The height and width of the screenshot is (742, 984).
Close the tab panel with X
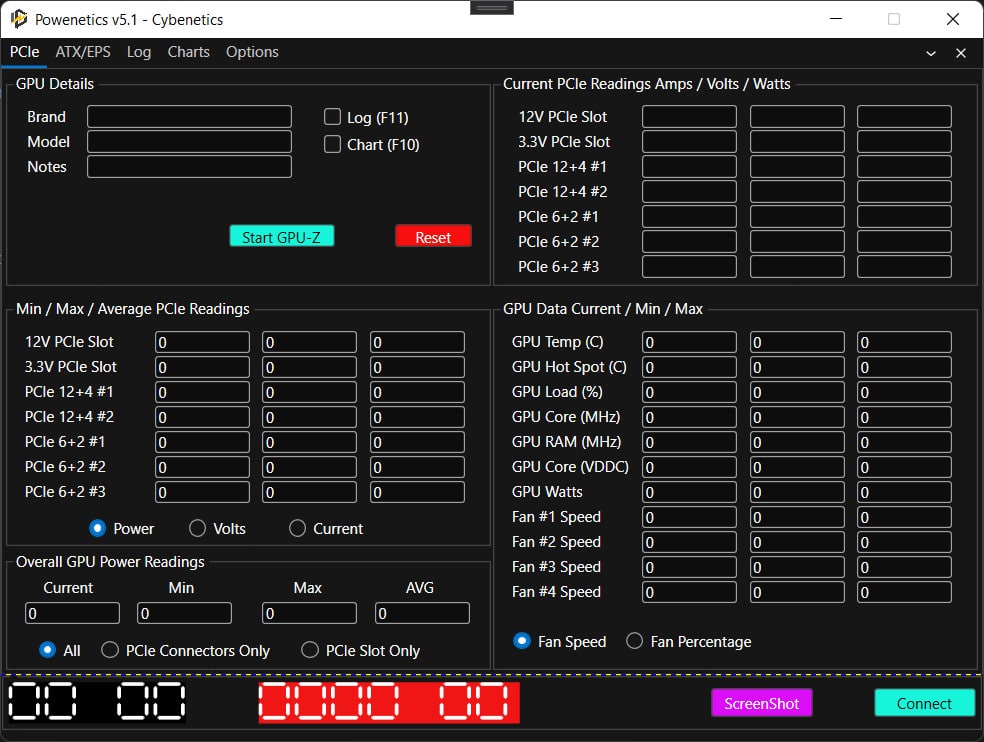pyautogui.click(x=961, y=53)
